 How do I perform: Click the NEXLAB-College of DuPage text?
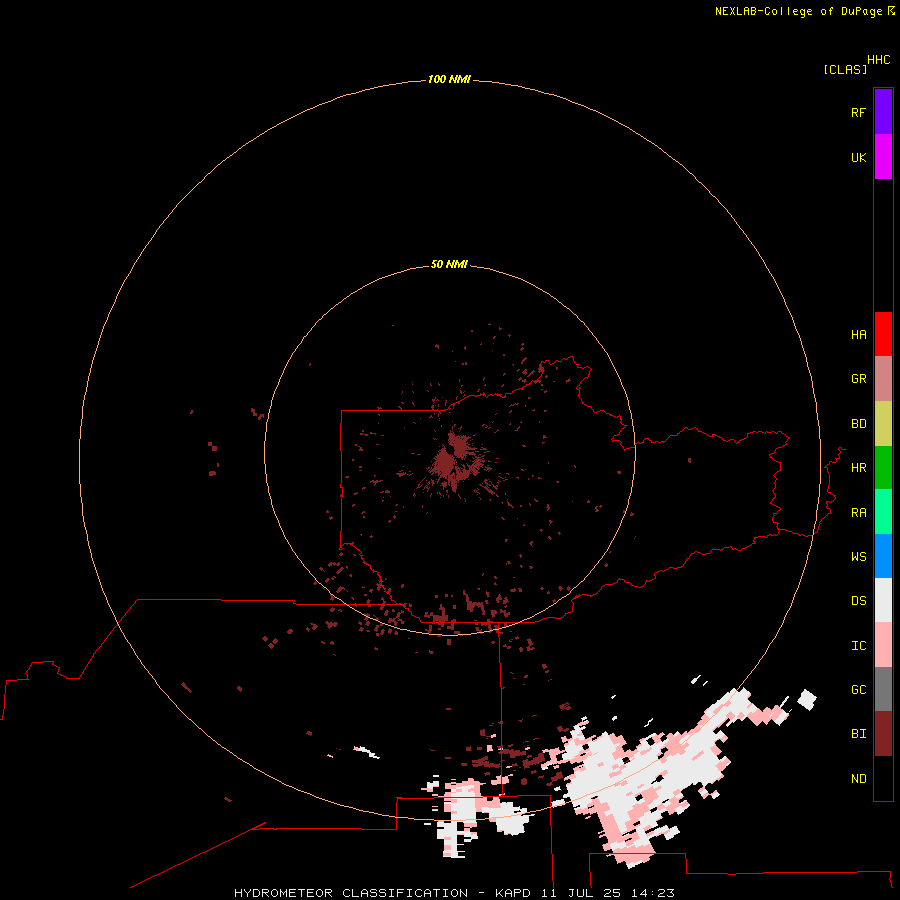(798, 11)
